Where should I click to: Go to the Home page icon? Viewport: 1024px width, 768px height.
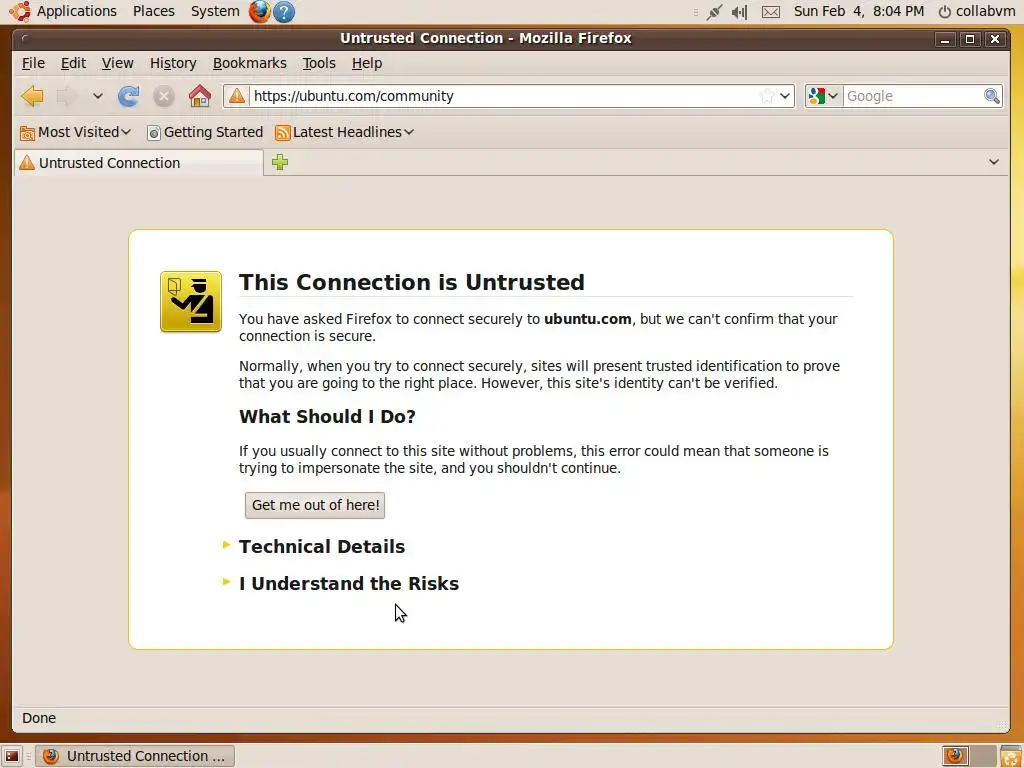(200, 96)
